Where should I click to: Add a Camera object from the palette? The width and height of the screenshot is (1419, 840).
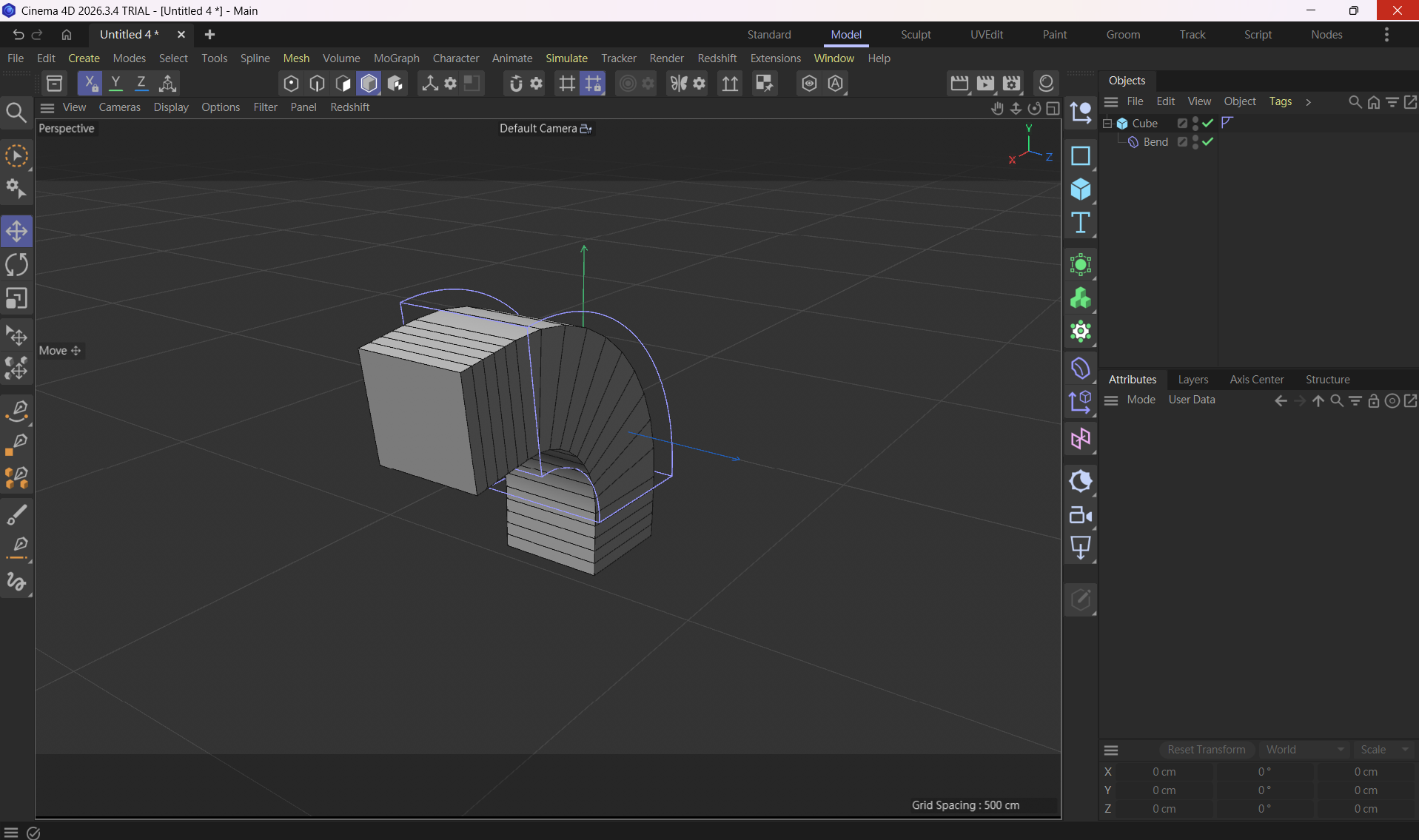pos(1081,515)
